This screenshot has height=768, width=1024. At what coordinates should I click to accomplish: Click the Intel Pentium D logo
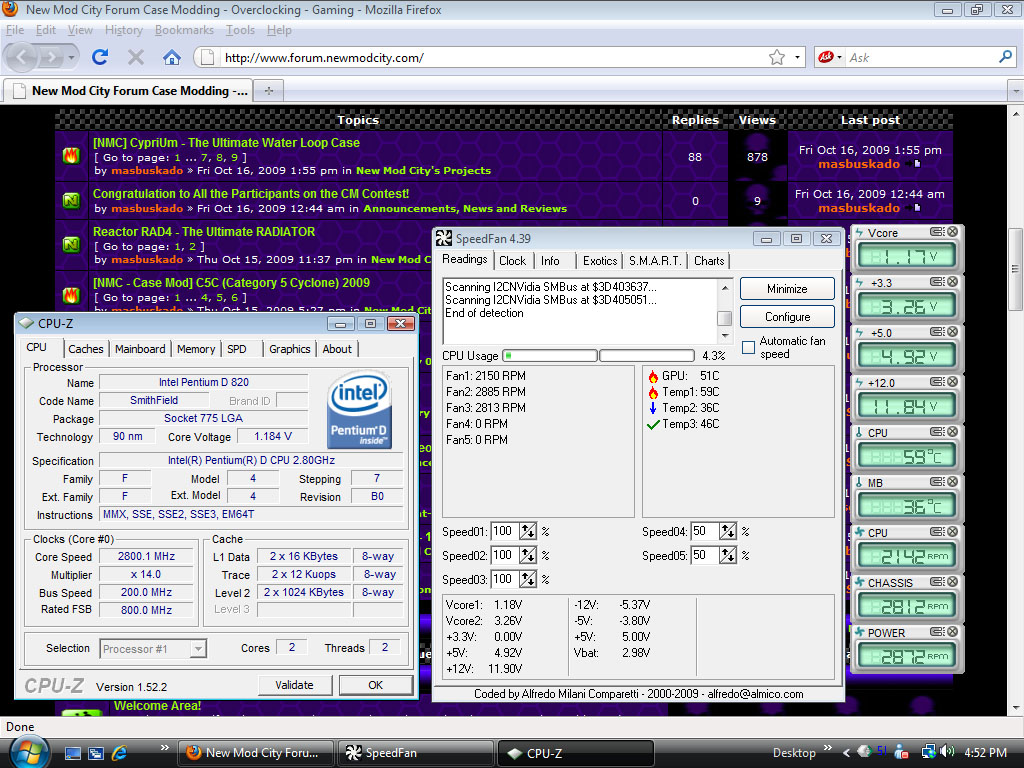point(360,410)
